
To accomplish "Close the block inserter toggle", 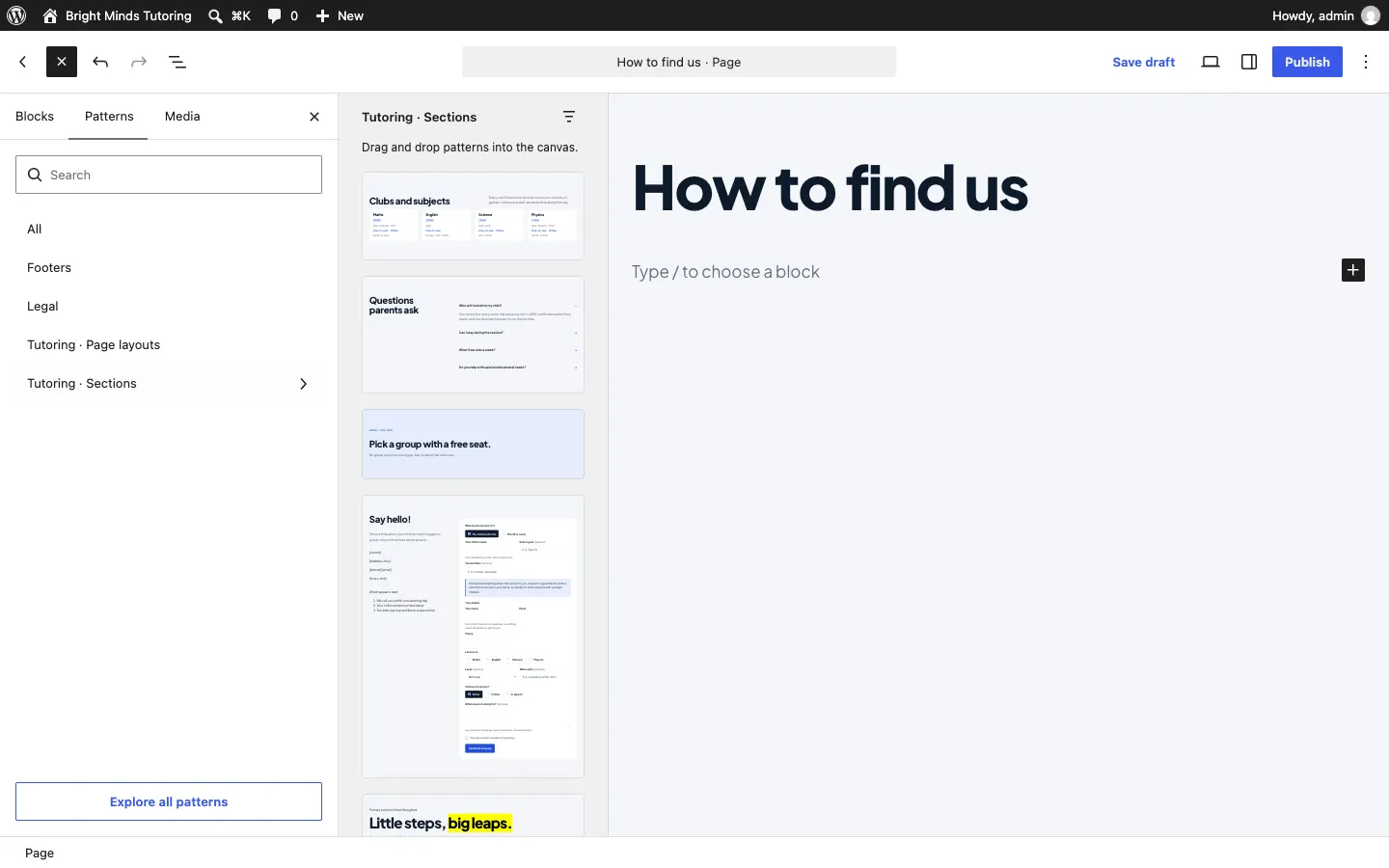I will point(62,62).
